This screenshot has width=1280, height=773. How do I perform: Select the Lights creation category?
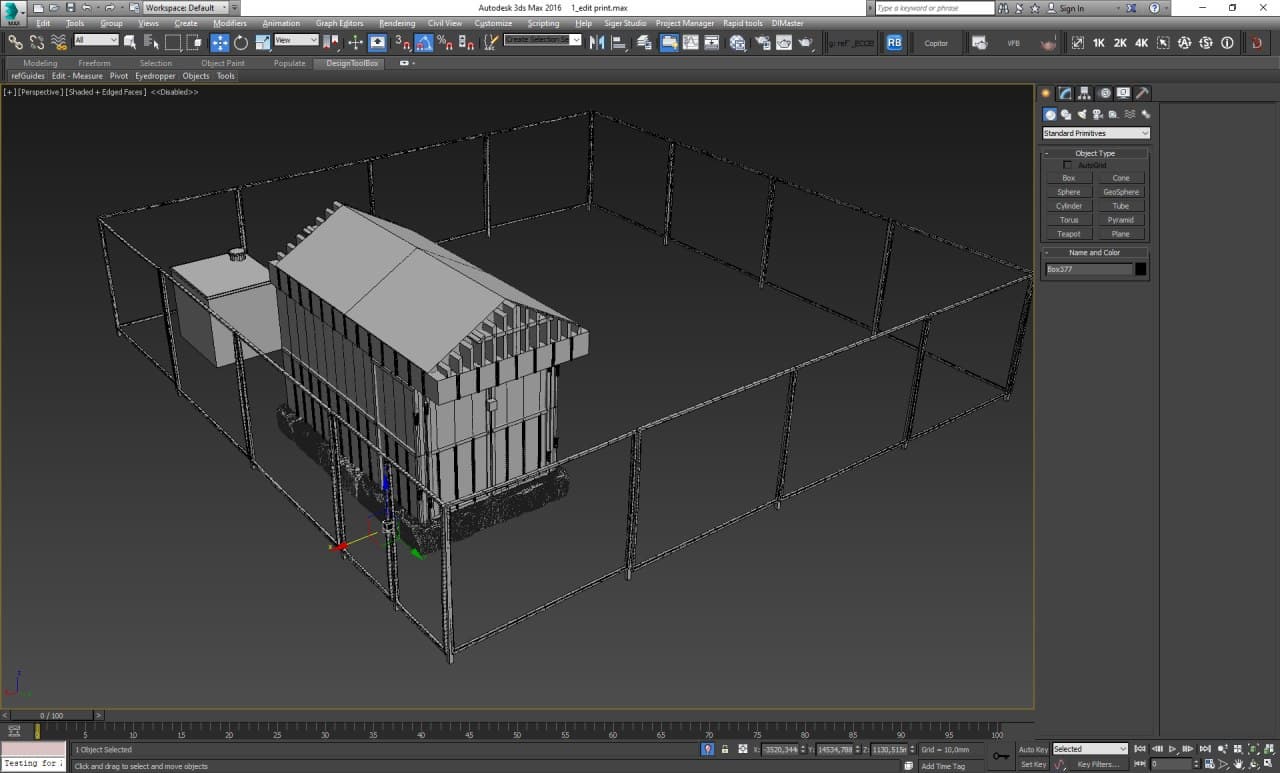tap(1082, 115)
